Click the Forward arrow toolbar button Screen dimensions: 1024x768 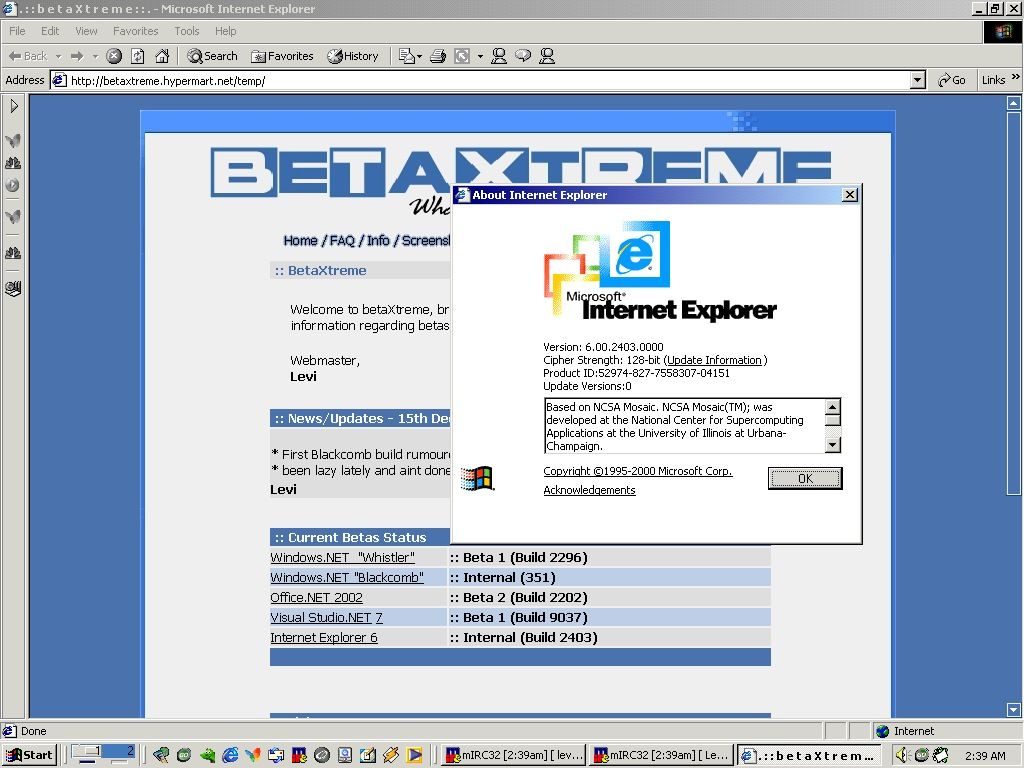pos(77,56)
